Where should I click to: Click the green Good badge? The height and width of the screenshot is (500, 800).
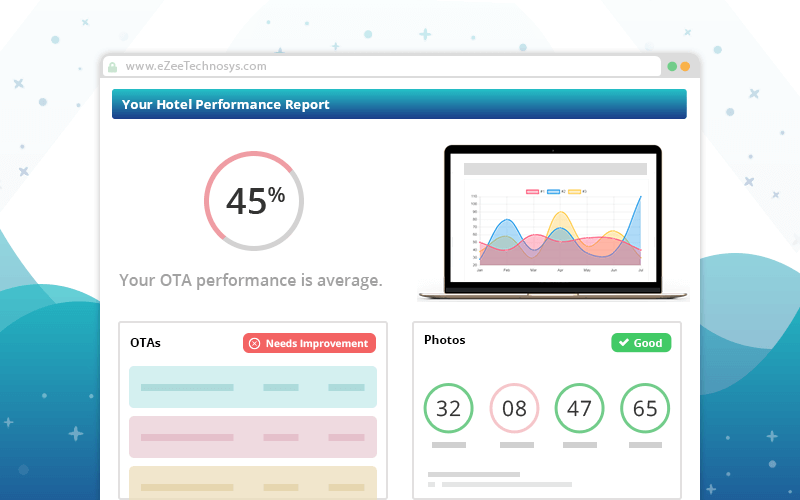pos(641,343)
